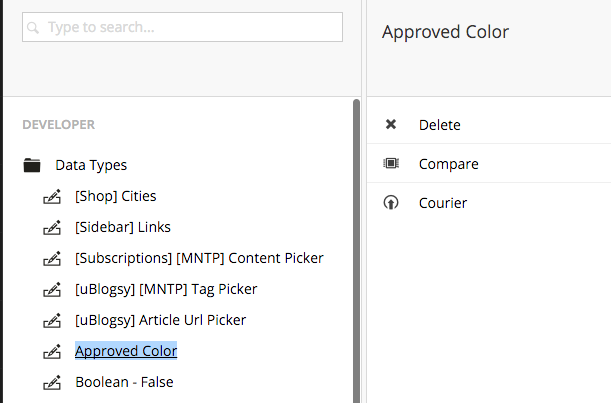Click the Compare action icon
The width and height of the screenshot is (611, 403).
391,163
